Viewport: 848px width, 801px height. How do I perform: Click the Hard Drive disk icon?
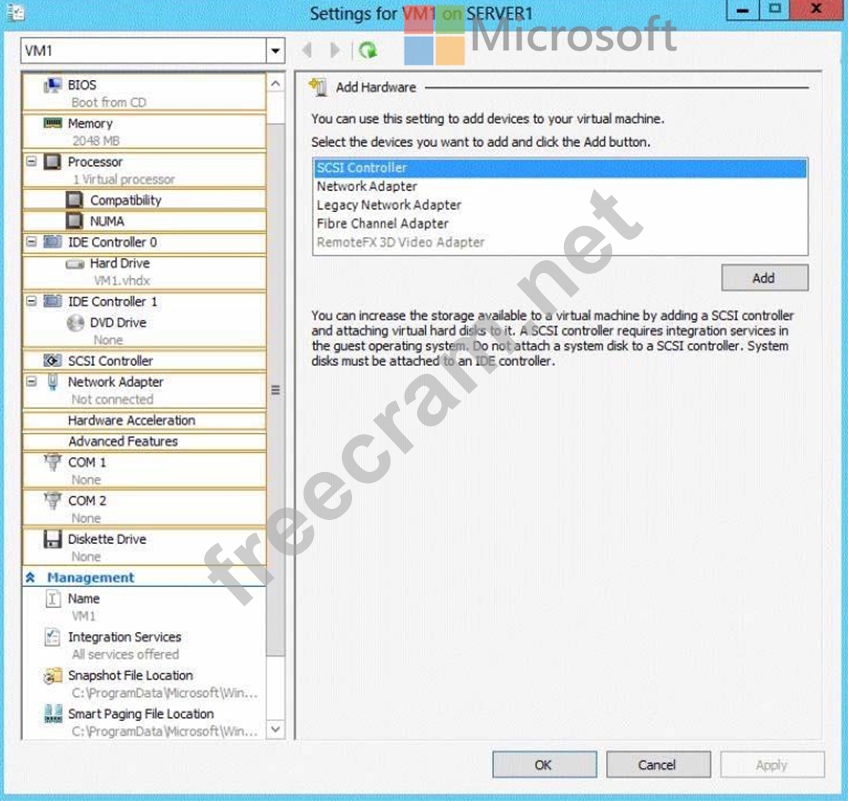(x=75, y=264)
